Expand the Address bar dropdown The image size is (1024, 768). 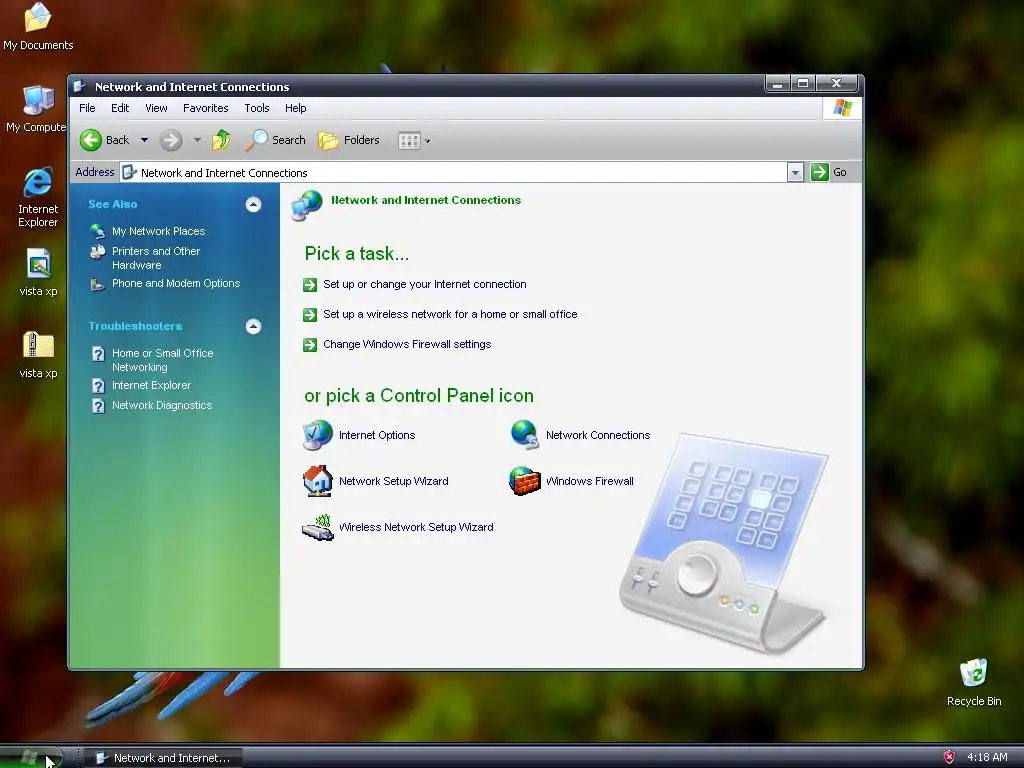[x=795, y=172]
